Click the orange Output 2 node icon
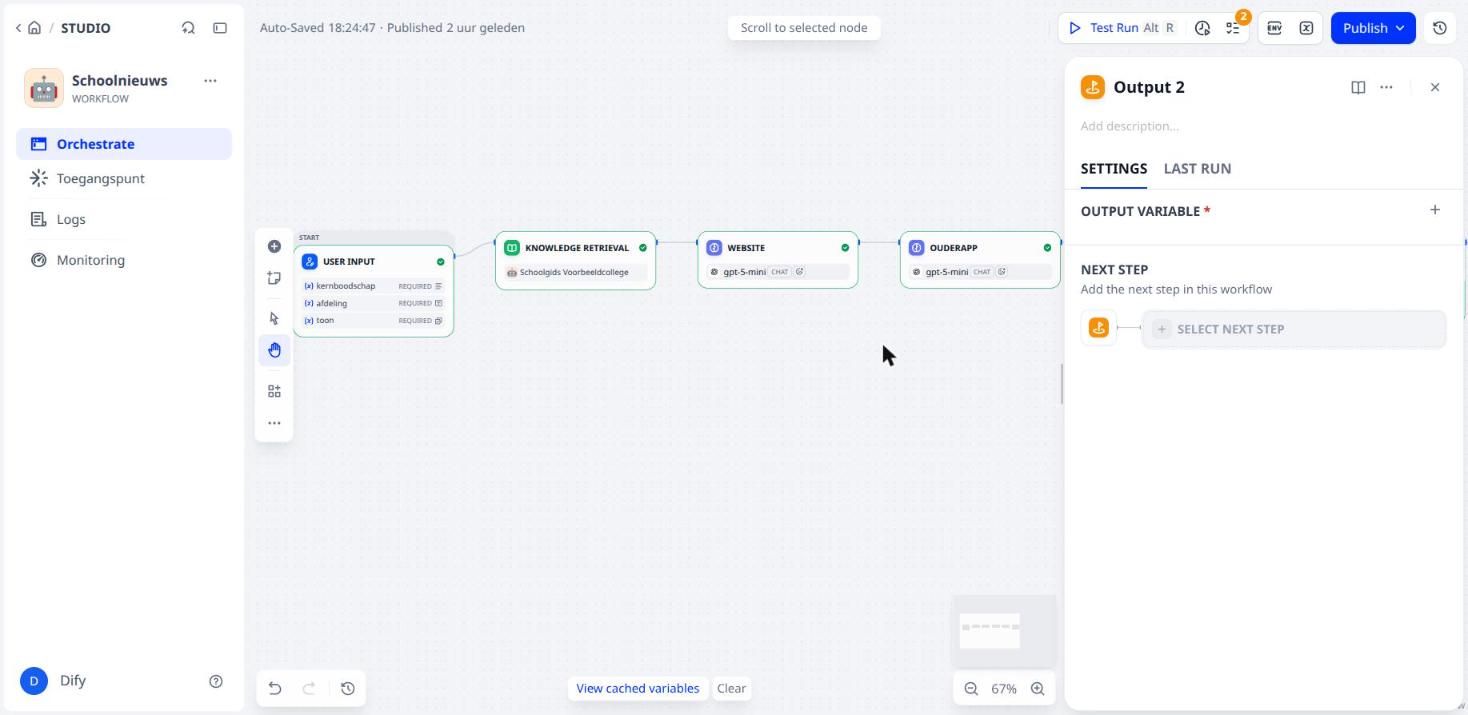1468x715 pixels. pos(1093,87)
